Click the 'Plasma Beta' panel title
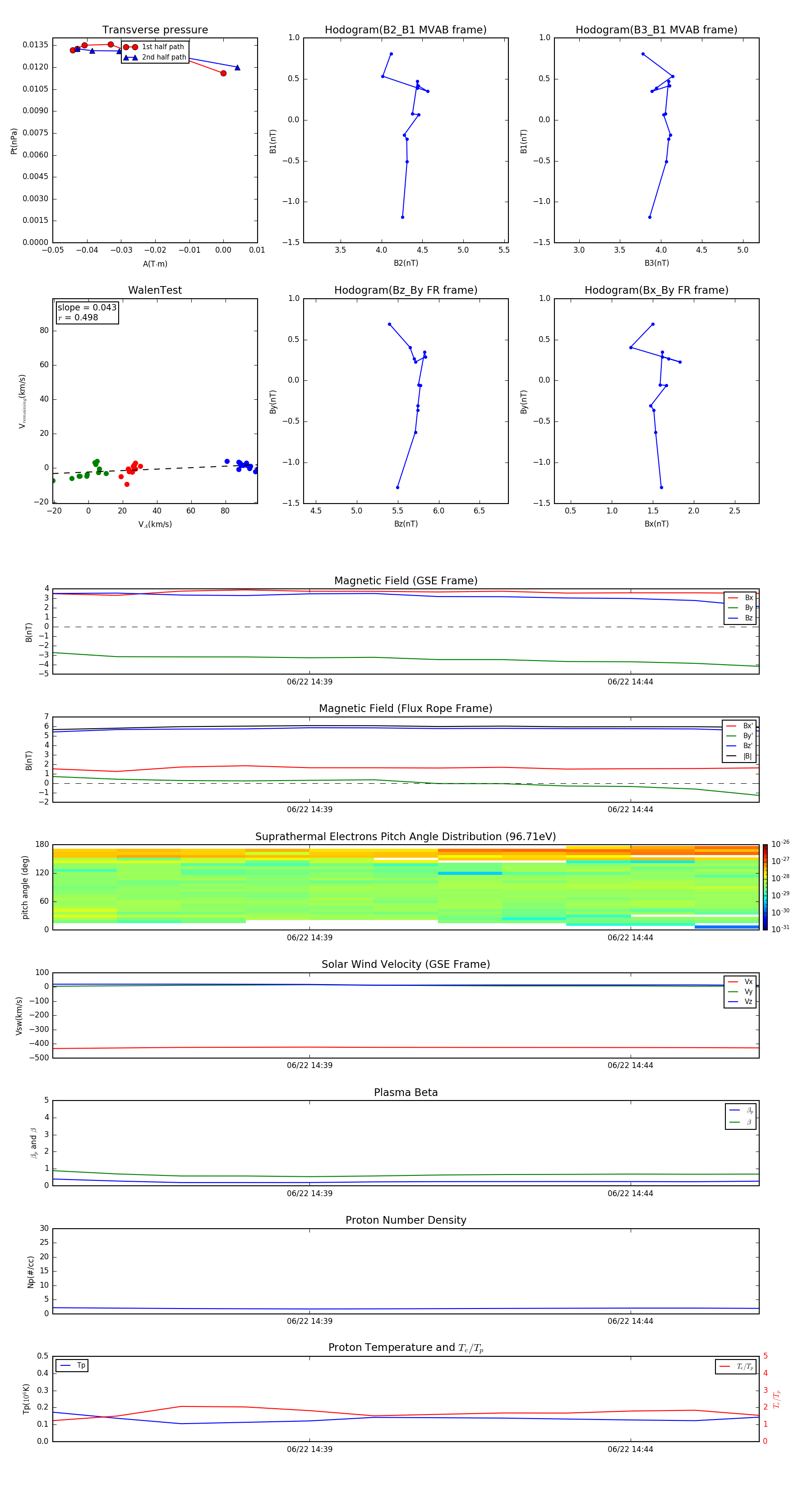 tap(406, 1092)
